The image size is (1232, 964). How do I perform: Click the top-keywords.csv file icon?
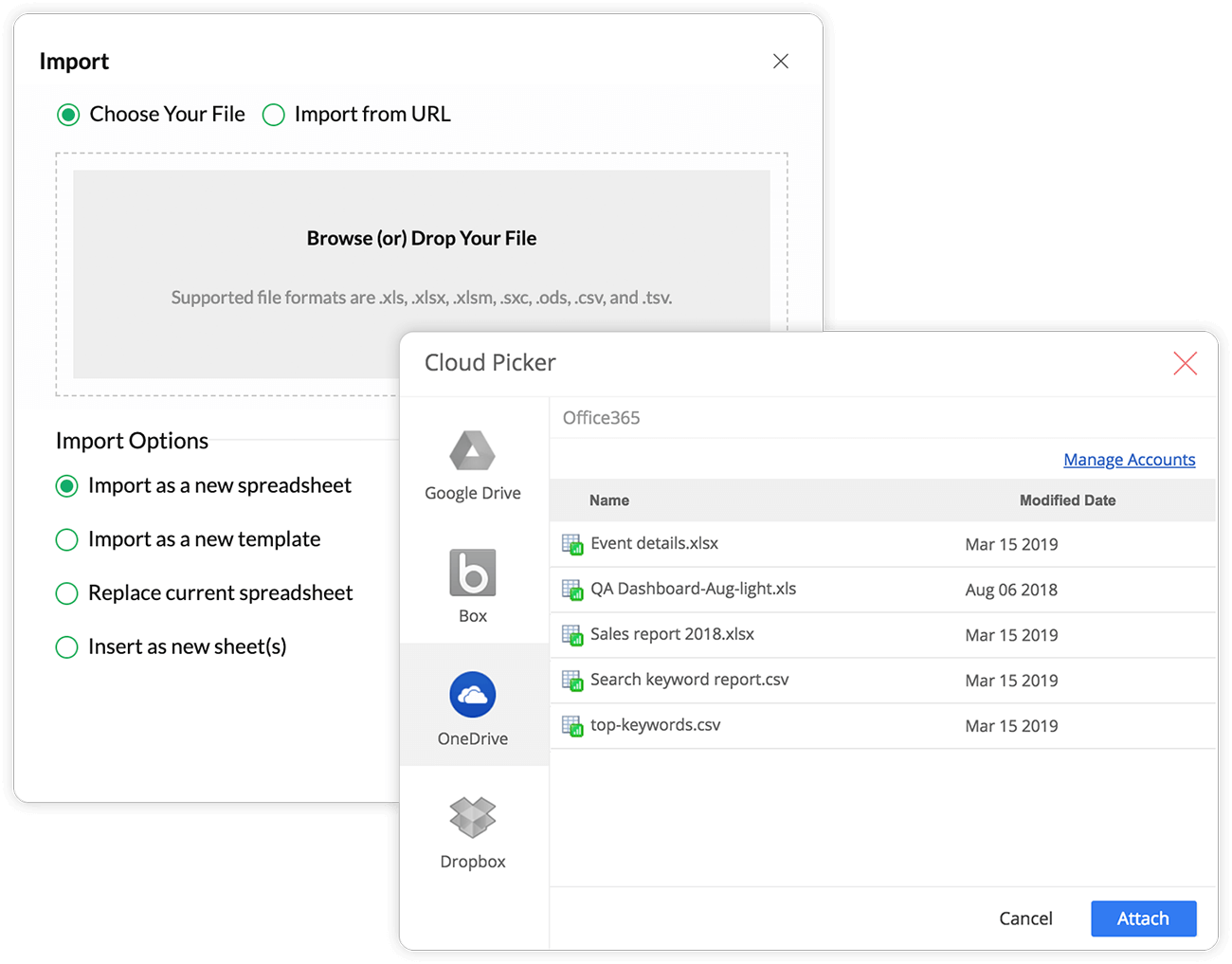pyautogui.click(x=572, y=726)
